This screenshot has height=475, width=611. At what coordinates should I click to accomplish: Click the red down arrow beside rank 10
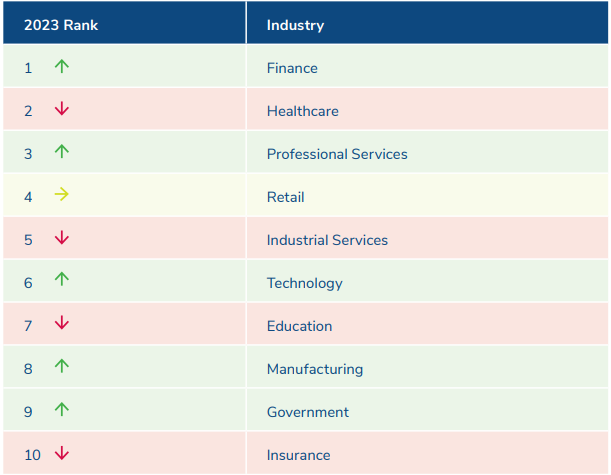(61, 453)
